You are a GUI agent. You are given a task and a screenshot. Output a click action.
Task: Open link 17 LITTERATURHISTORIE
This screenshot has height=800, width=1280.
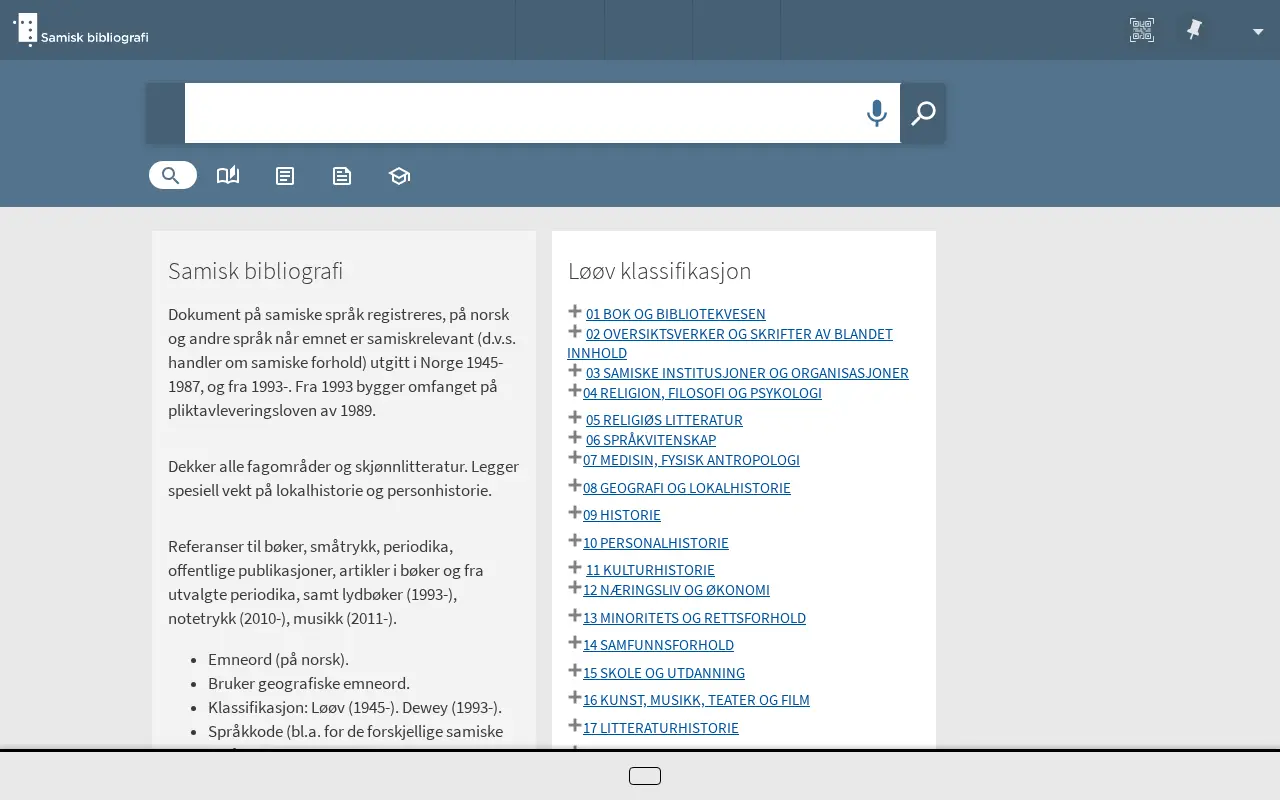coord(661,728)
